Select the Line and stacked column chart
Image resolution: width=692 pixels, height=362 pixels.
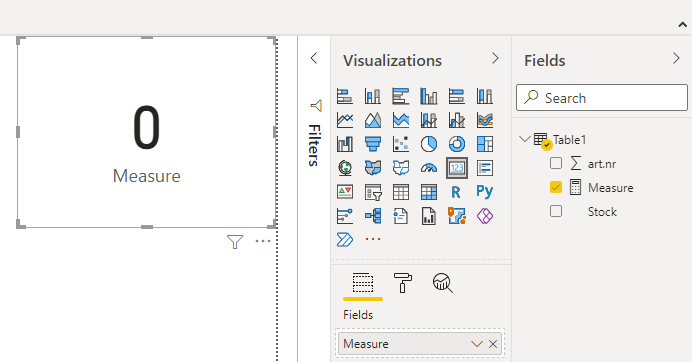coord(429,120)
